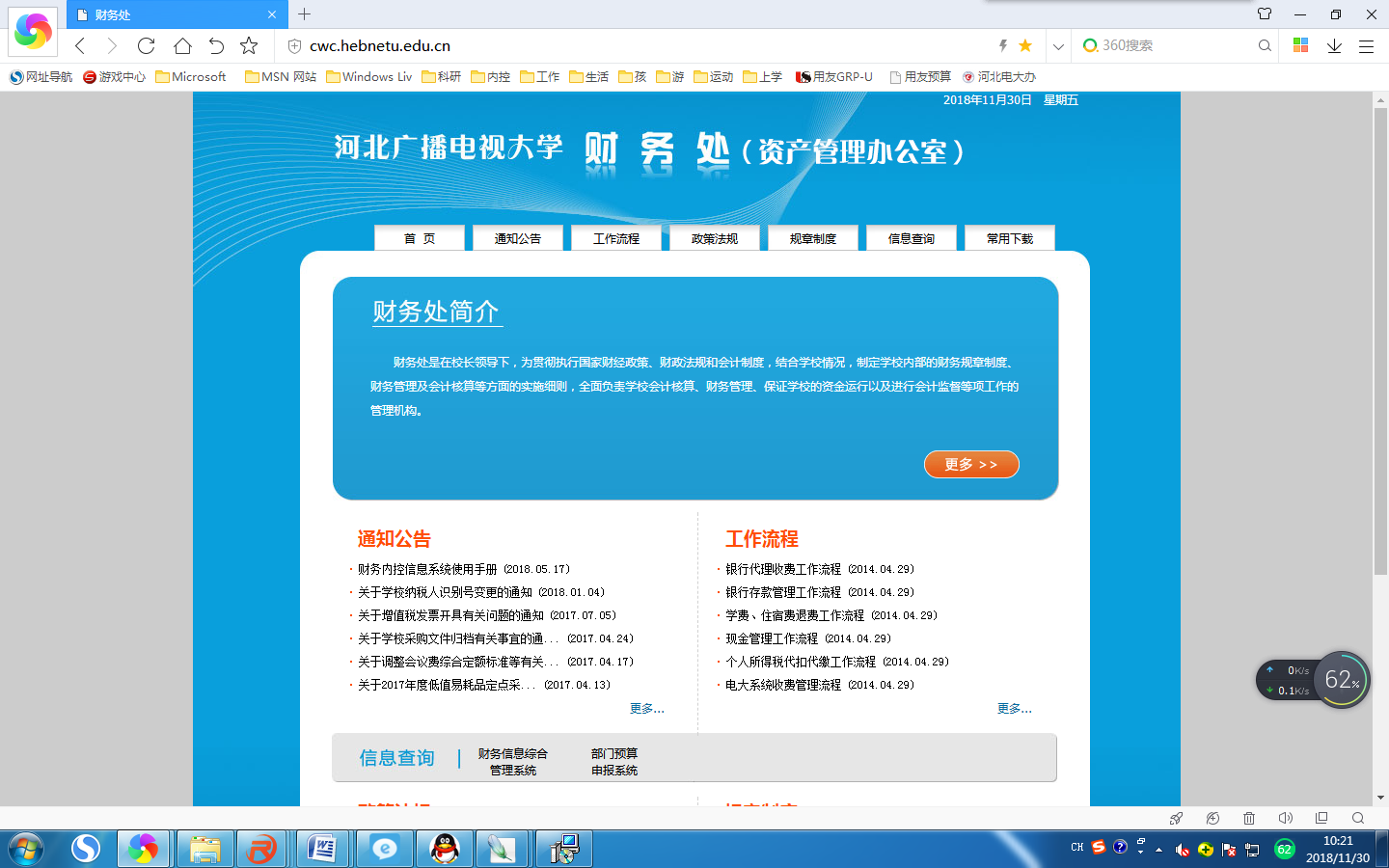
Task: Open the browser hamburger main menu
Action: tap(1366, 45)
